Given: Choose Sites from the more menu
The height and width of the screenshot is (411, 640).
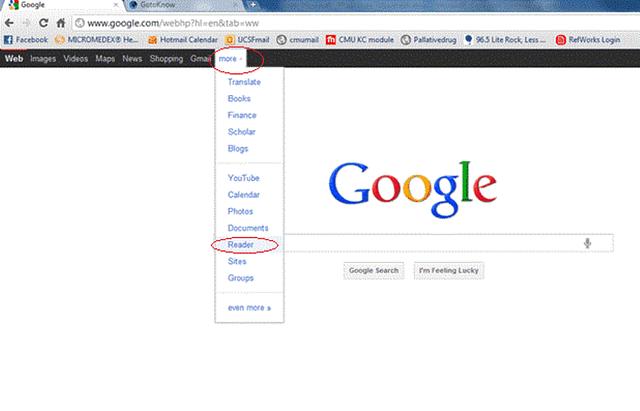Looking at the screenshot, I should coord(237,261).
